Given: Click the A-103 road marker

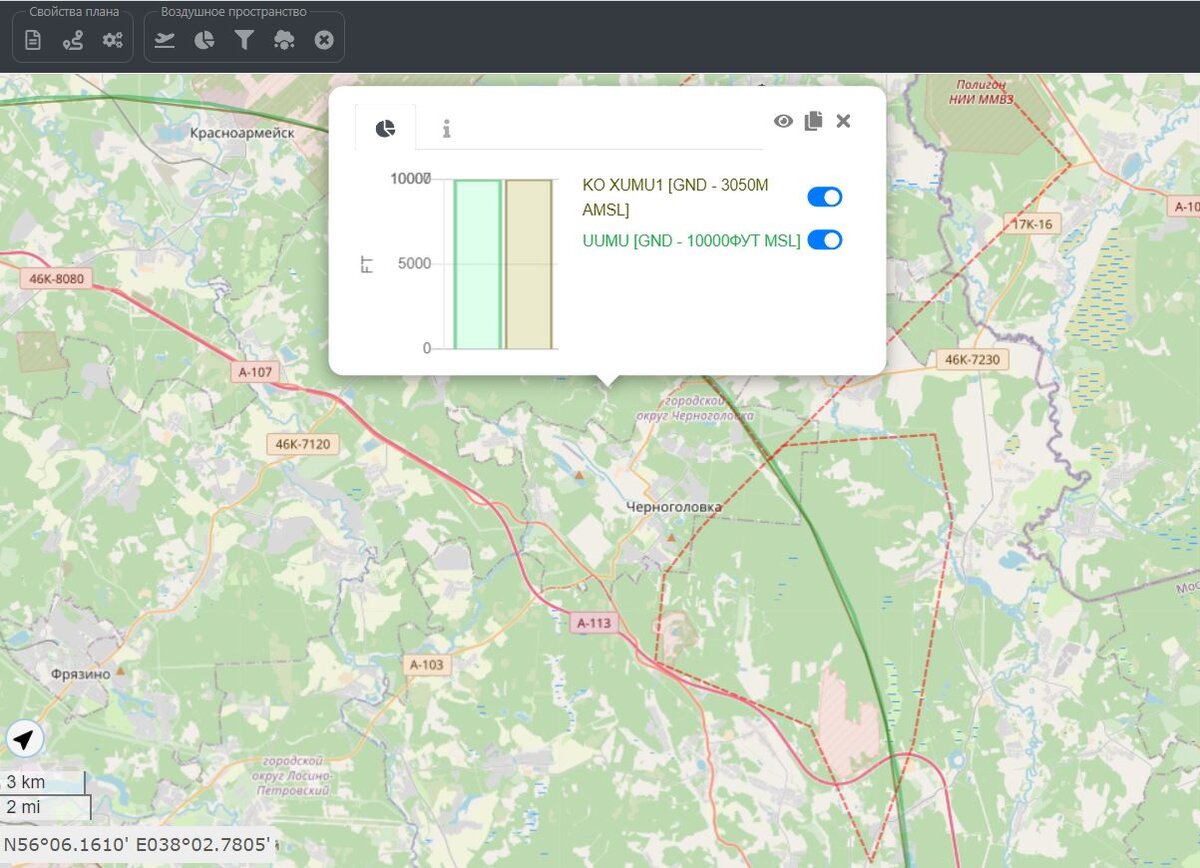Looking at the screenshot, I should pos(426,664).
